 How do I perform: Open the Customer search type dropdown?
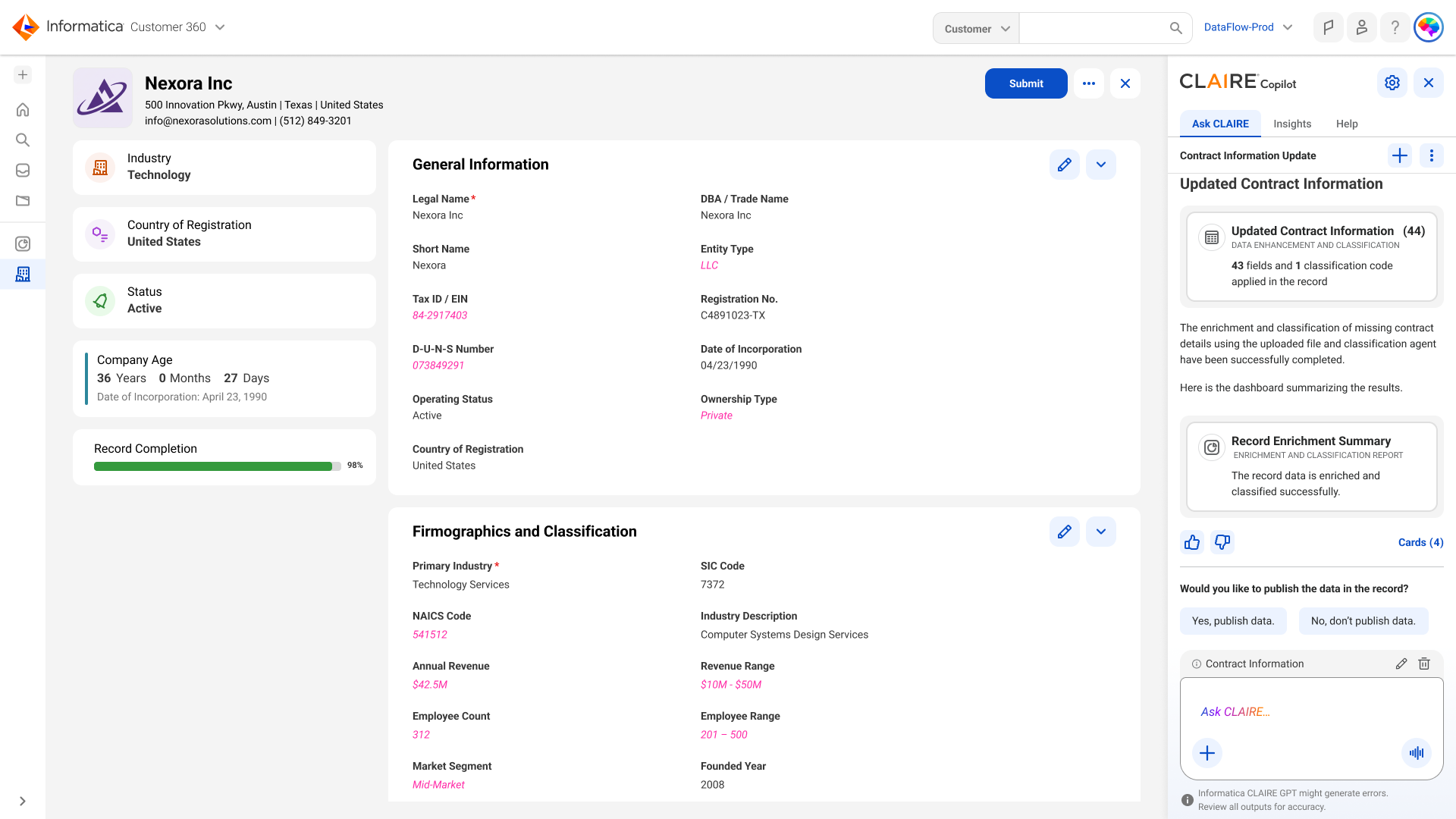tap(977, 28)
